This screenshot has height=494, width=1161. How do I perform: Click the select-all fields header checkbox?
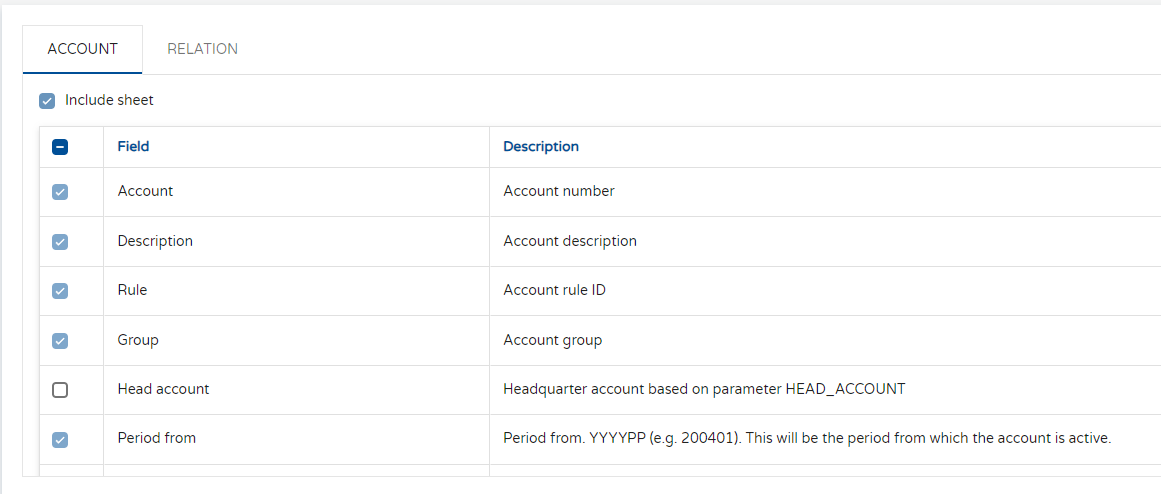pyautogui.click(x=60, y=147)
